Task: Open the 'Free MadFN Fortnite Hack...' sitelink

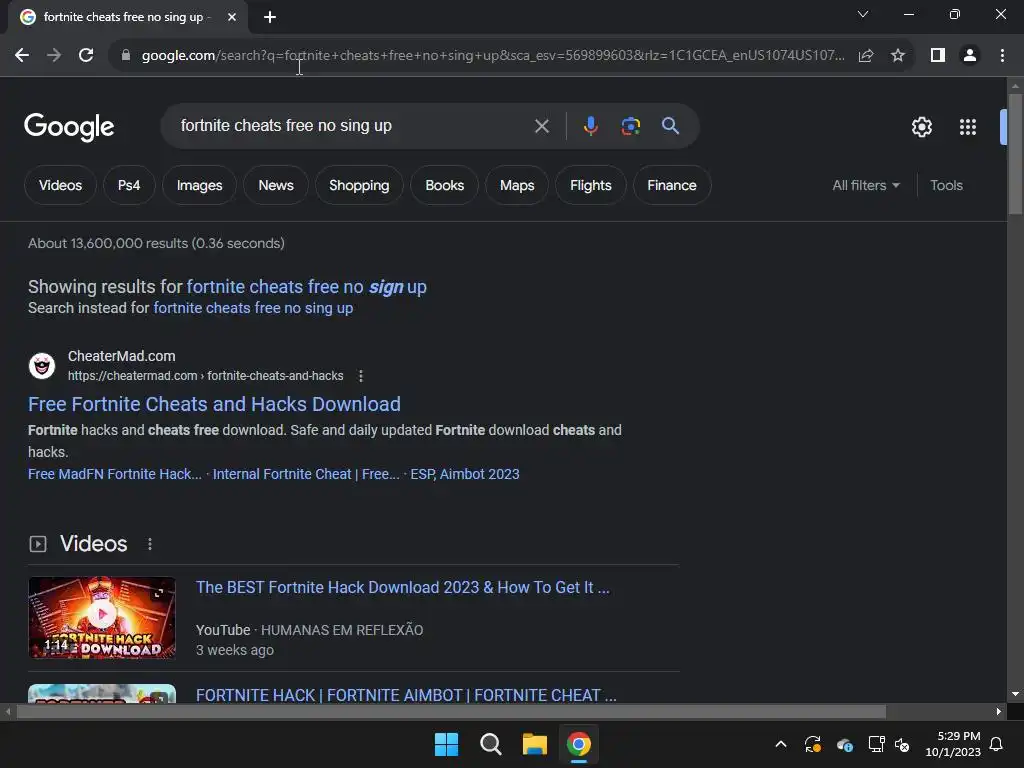Action: (x=115, y=474)
